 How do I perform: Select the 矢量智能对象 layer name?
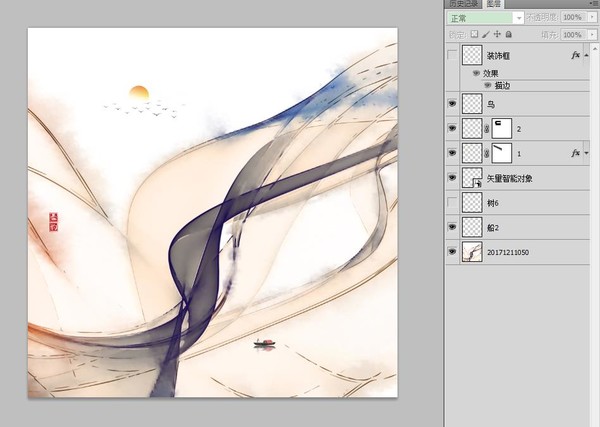(x=509, y=178)
